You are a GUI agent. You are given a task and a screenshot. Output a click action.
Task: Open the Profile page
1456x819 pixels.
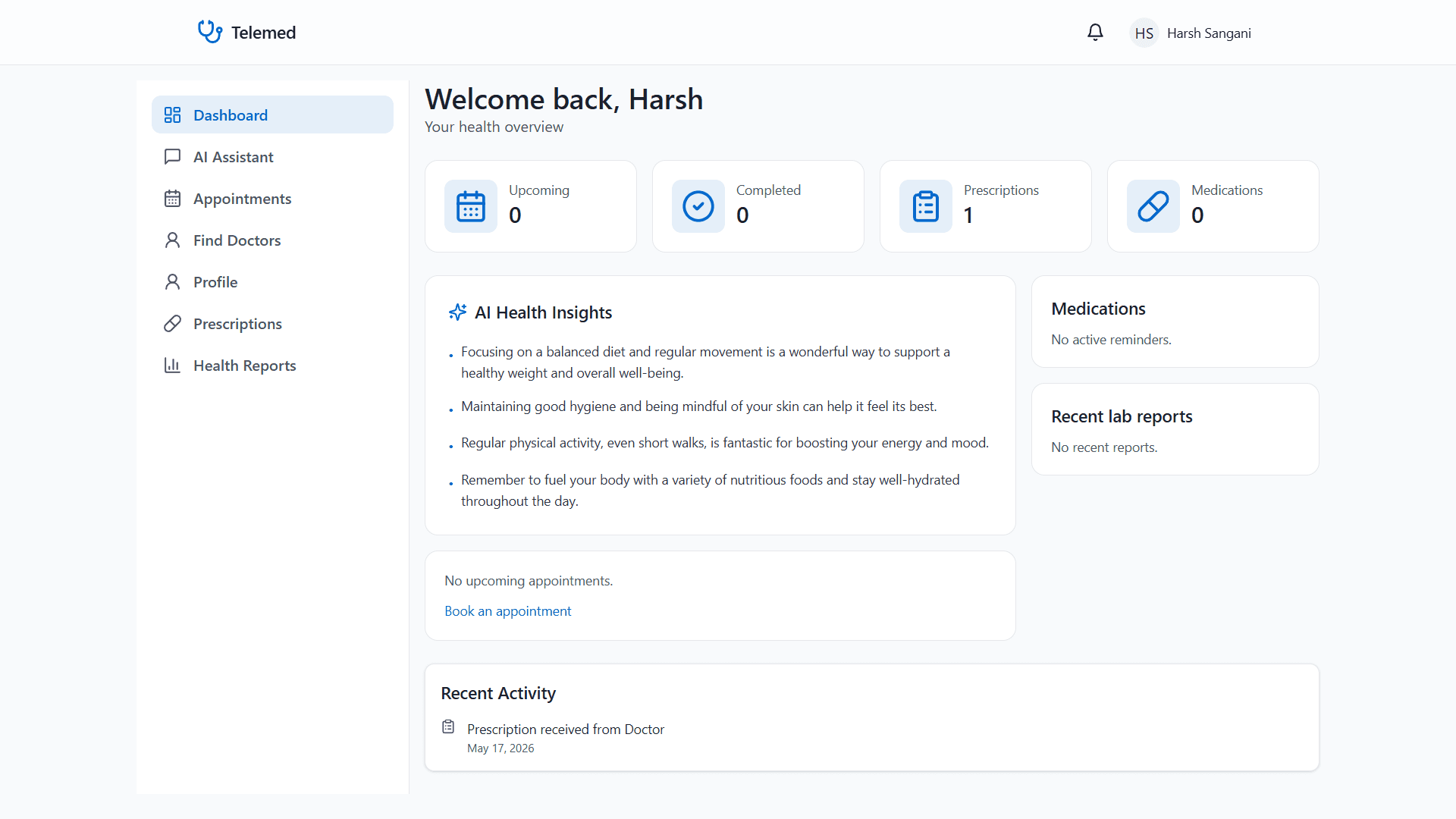click(272, 281)
